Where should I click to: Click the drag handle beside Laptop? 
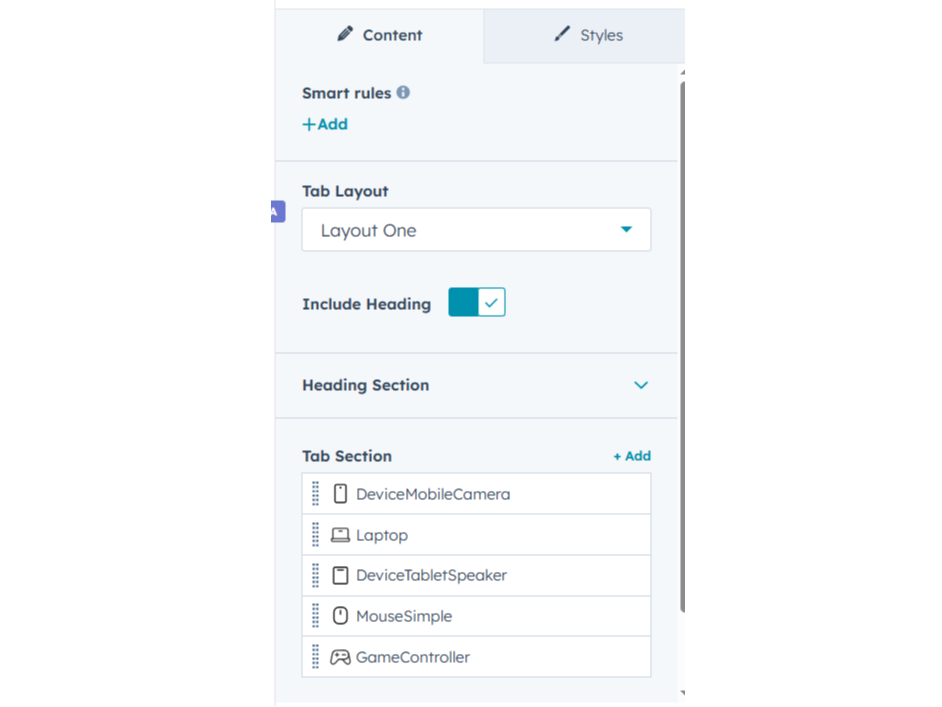[315, 535]
